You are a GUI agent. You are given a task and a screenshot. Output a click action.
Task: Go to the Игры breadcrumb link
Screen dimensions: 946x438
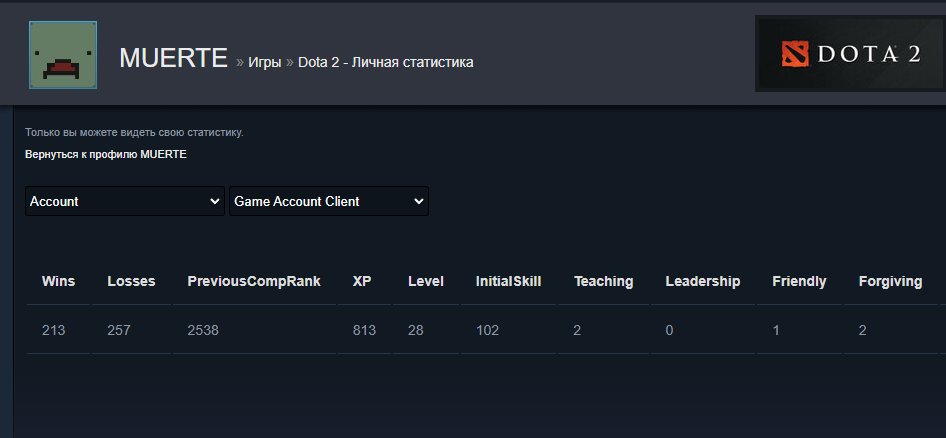click(265, 62)
